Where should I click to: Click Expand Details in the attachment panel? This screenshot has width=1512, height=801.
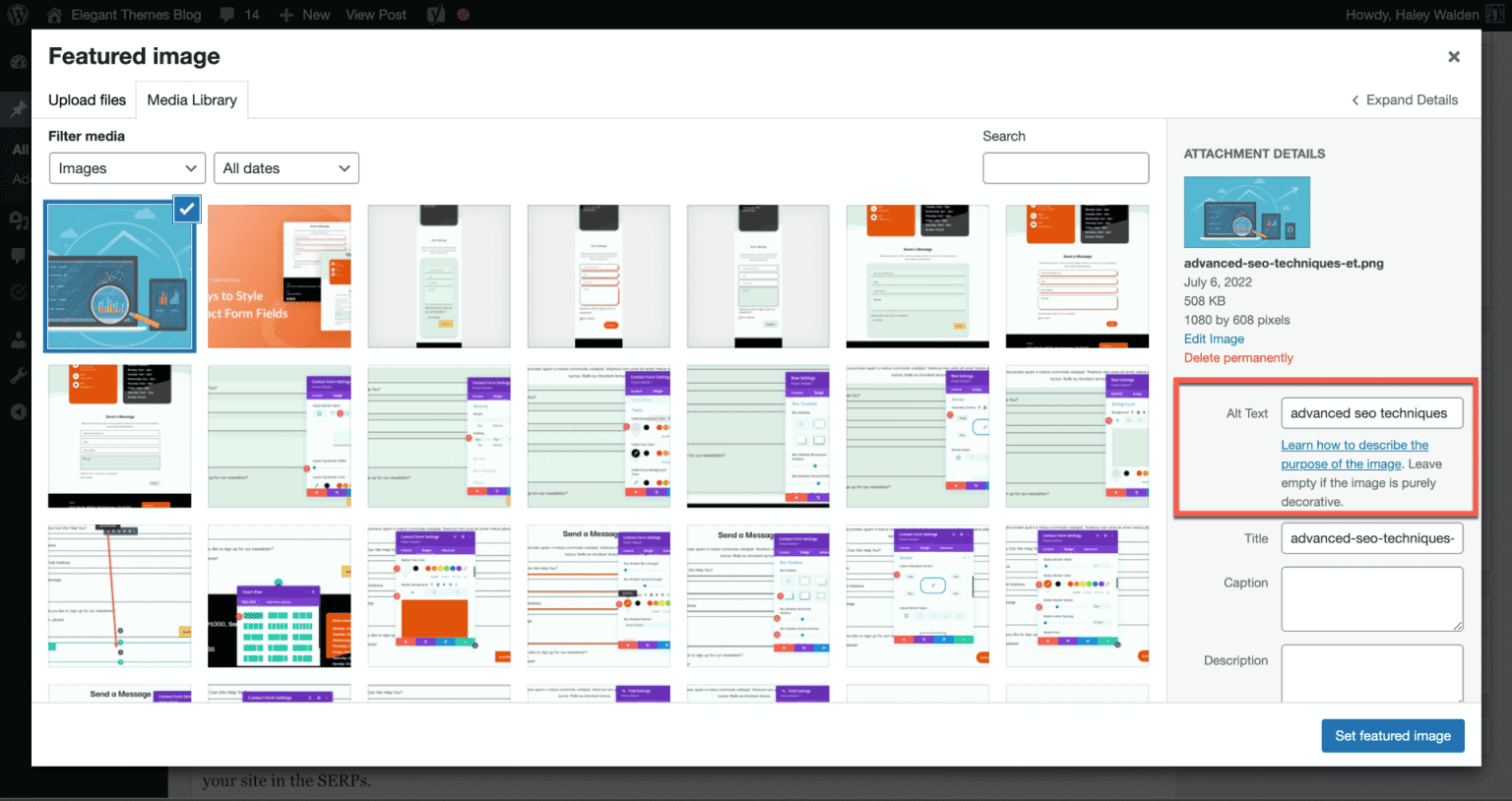coord(1405,99)
